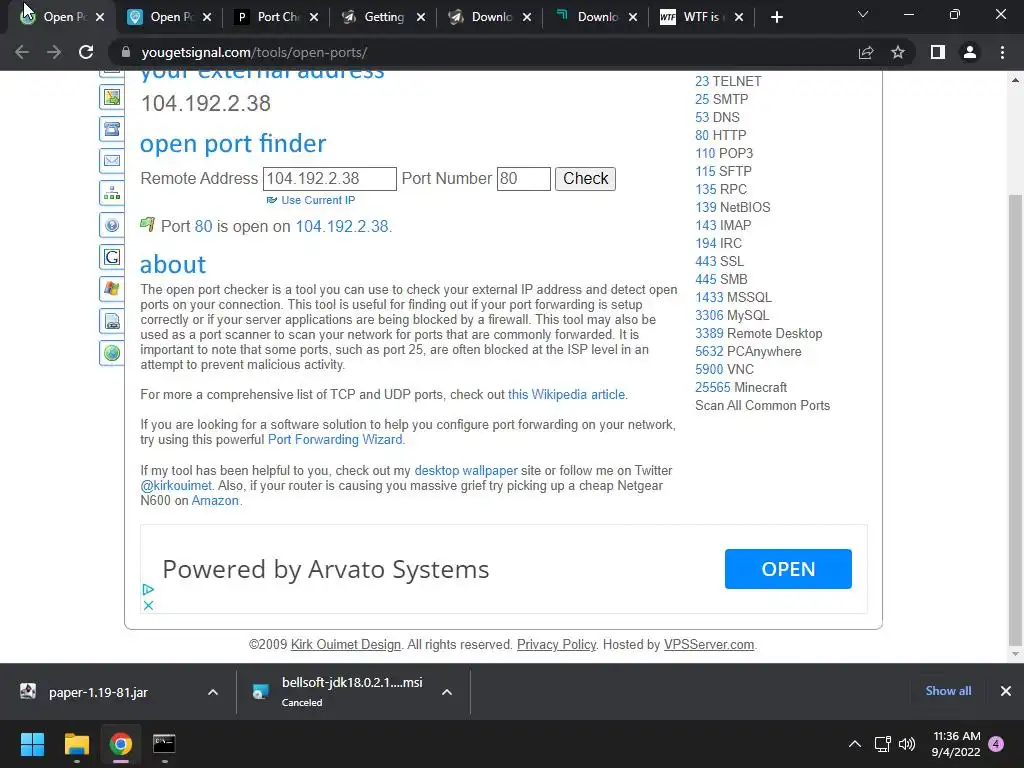Click the Chrome taskbar icon

(121, 744)
